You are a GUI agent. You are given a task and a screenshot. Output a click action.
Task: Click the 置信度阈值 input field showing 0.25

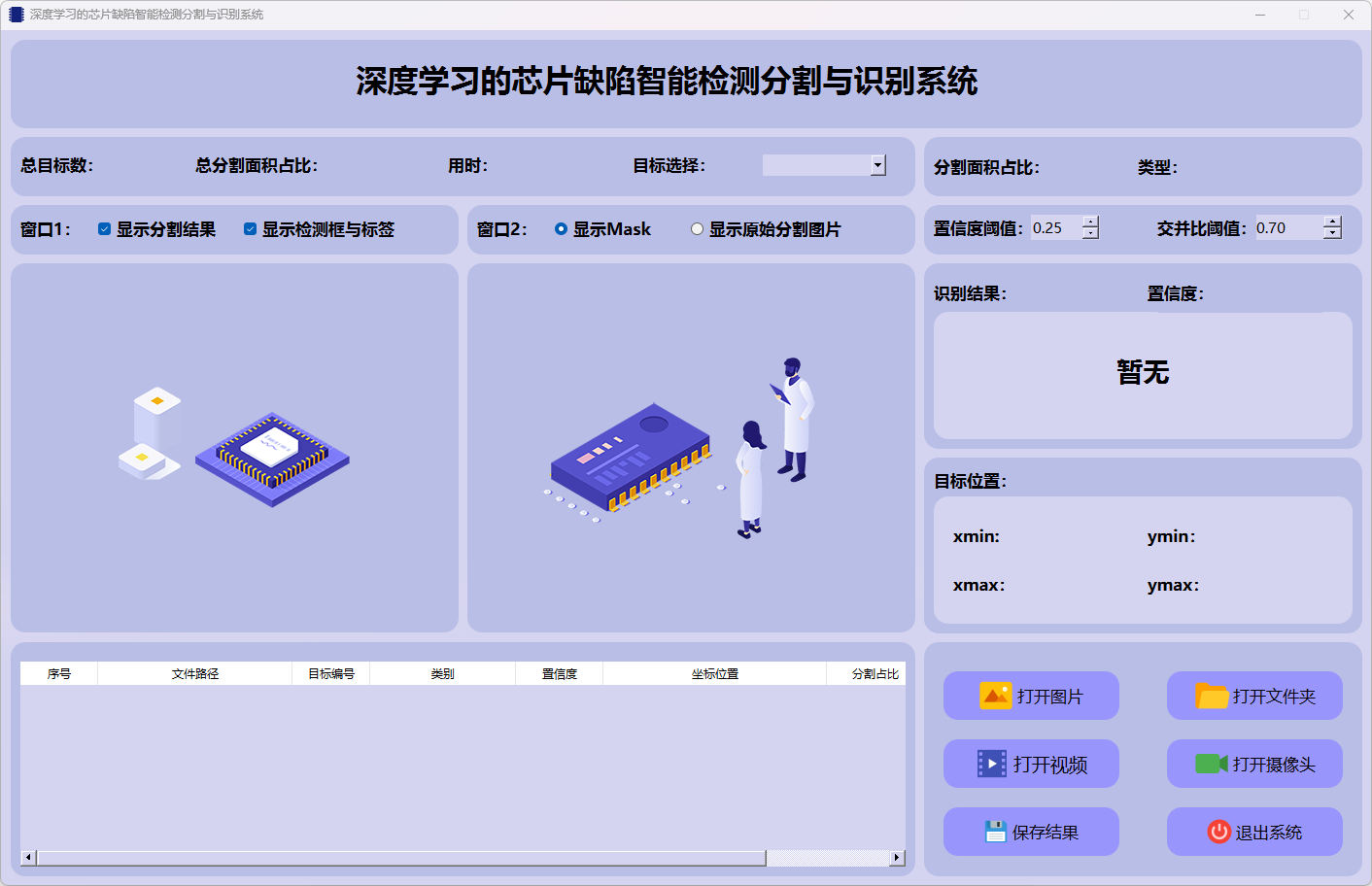tap(1057, 227)
